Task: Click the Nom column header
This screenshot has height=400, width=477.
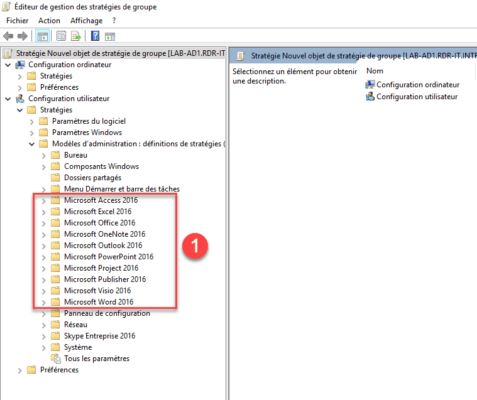Action: point(375,71)
